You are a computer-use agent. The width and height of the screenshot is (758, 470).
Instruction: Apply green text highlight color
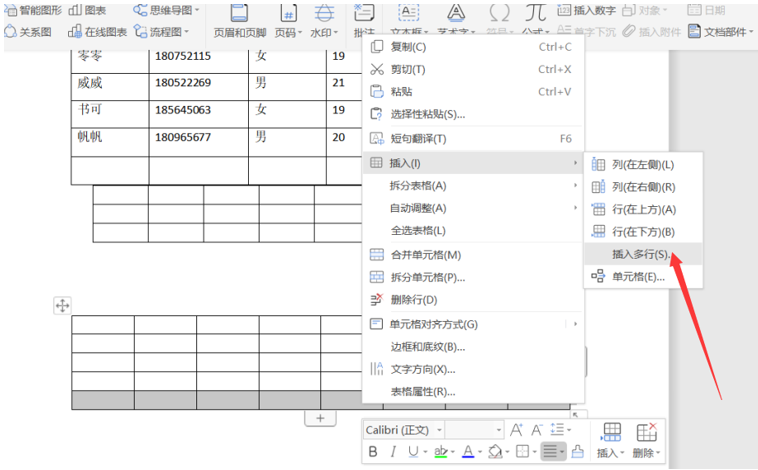coord(440,452)
